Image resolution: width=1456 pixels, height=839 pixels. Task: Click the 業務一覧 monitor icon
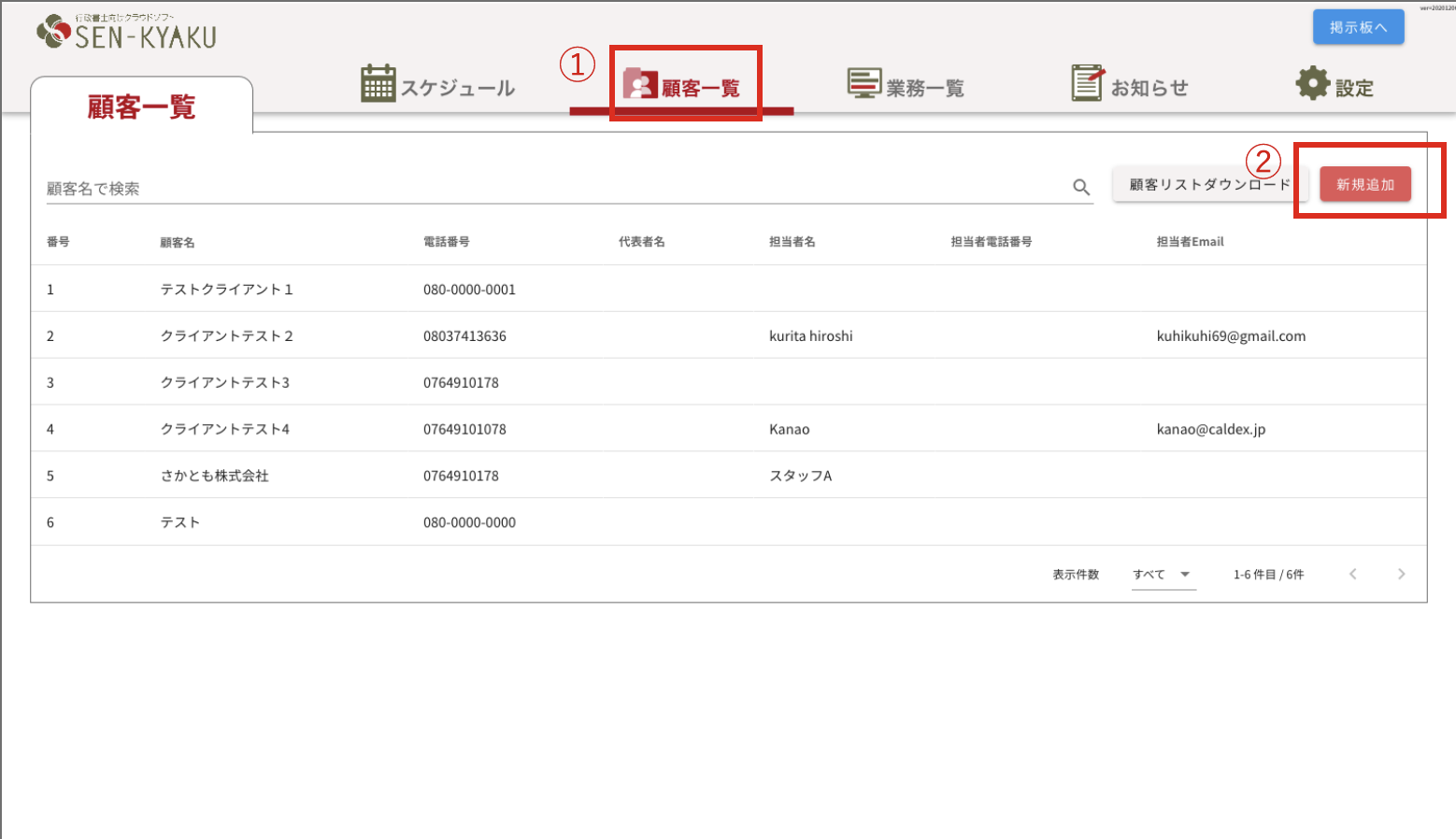[x=864, y=84]
